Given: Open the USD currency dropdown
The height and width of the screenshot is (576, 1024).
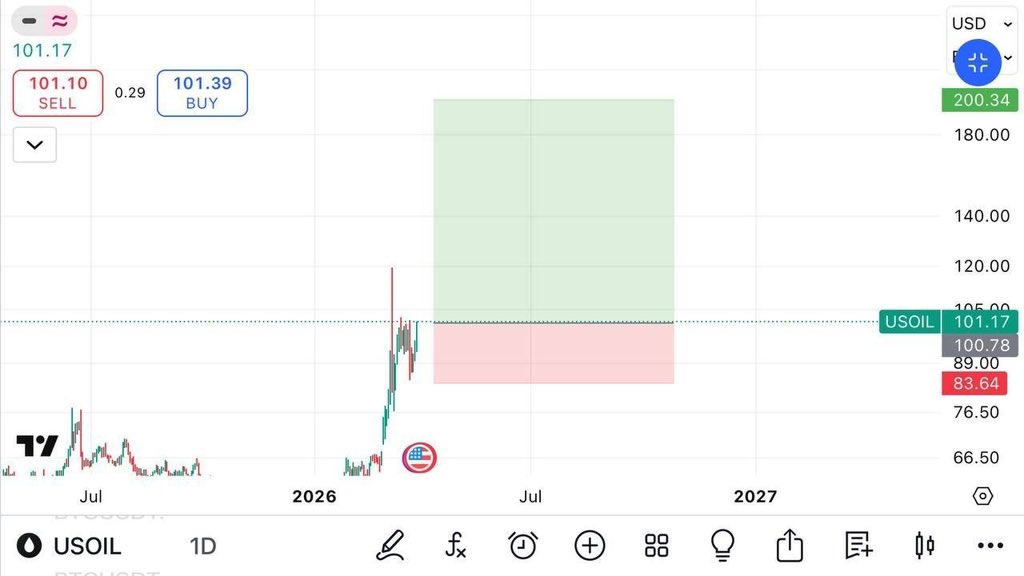Looking at the screenshot, I should (981, 24).
